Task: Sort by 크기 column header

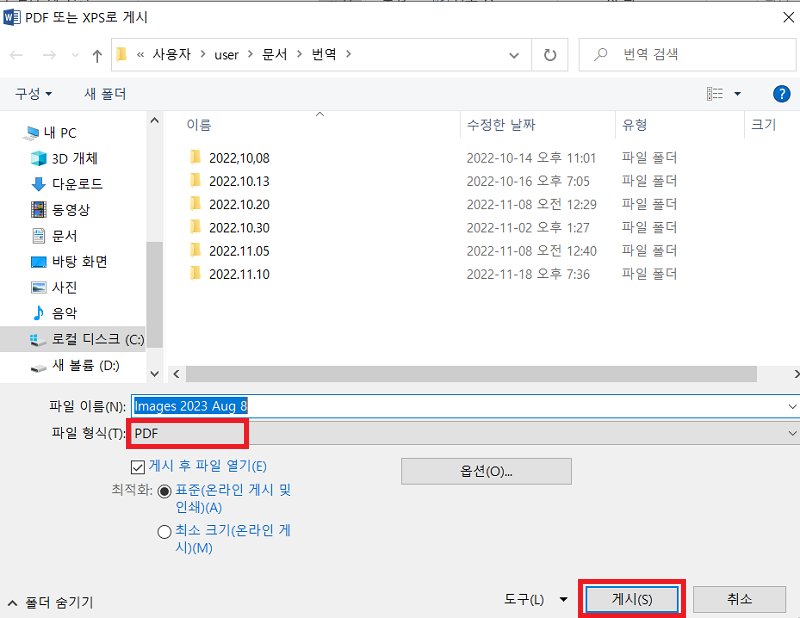Action: point(763,125)
